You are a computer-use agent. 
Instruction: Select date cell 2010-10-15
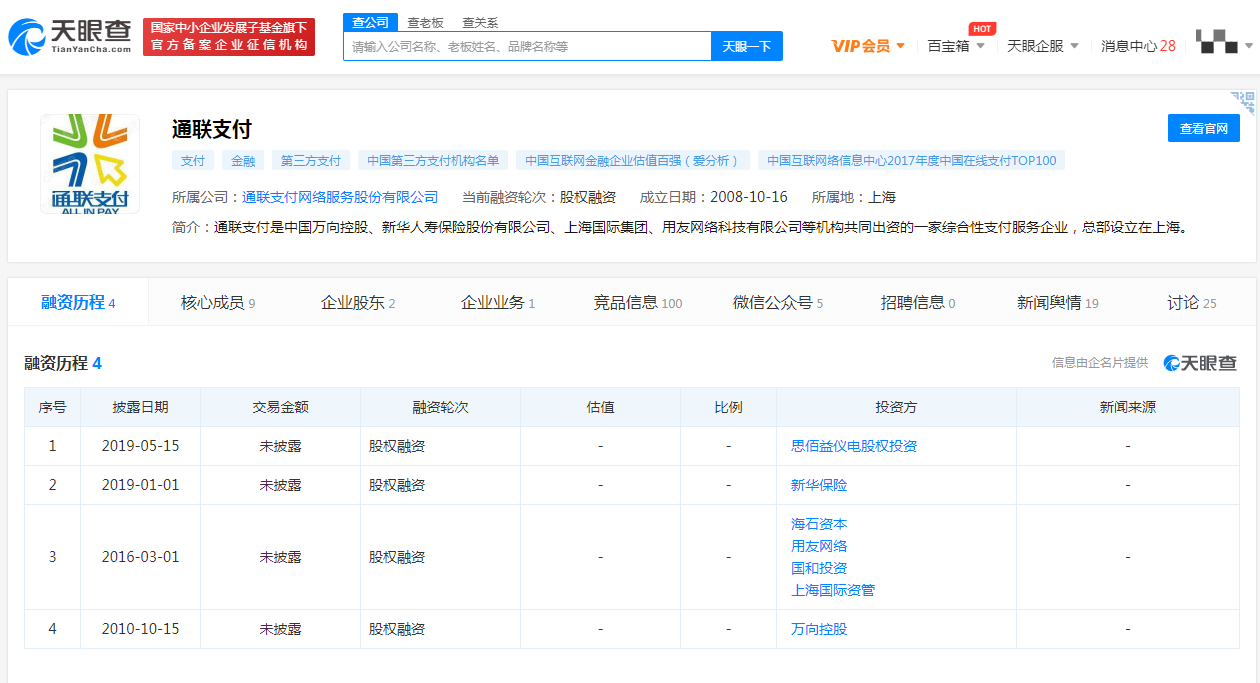[140, 629]
